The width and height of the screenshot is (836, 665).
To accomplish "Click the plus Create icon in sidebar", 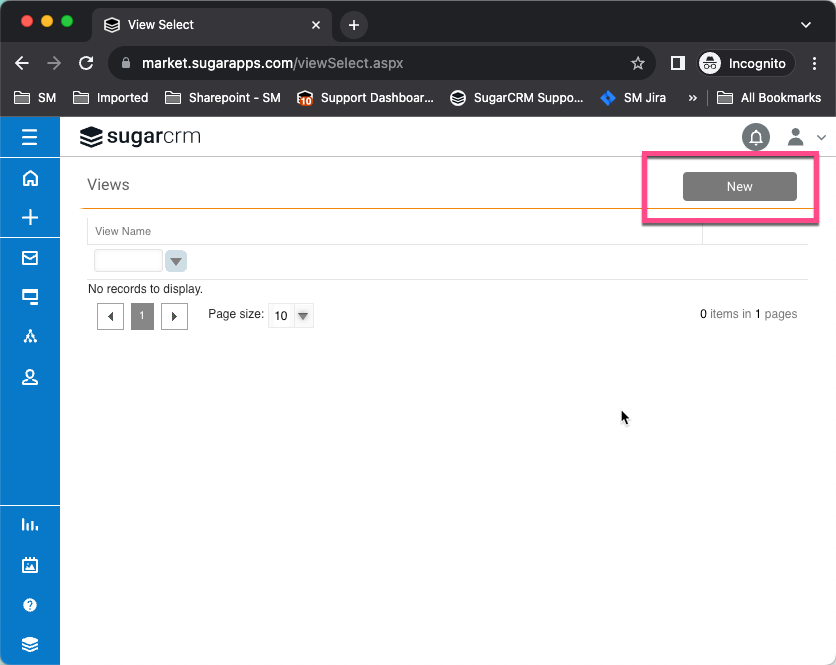I will click(30, 217).
